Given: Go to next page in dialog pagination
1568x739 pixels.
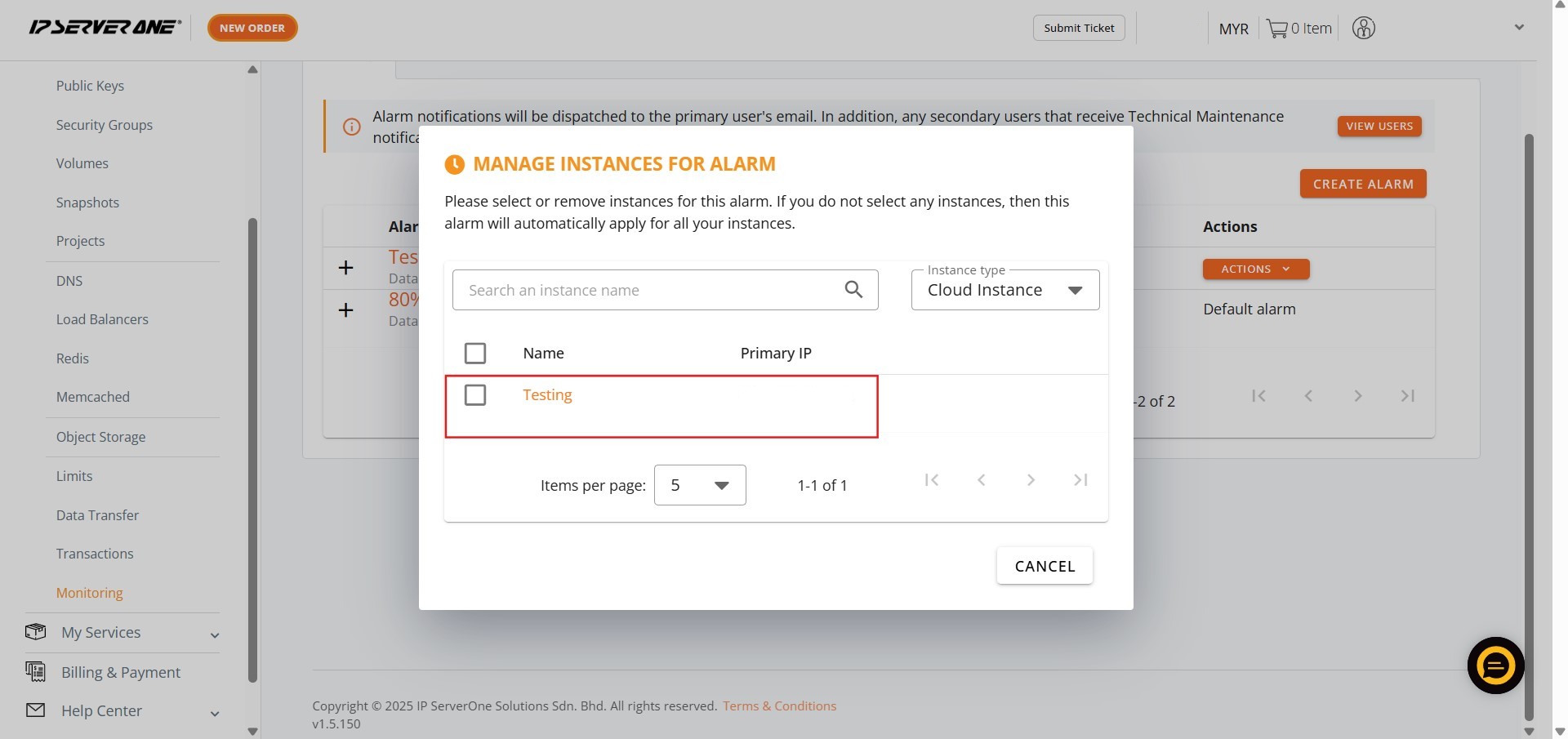Looking at the screenshot, I should click(1031, 480).
